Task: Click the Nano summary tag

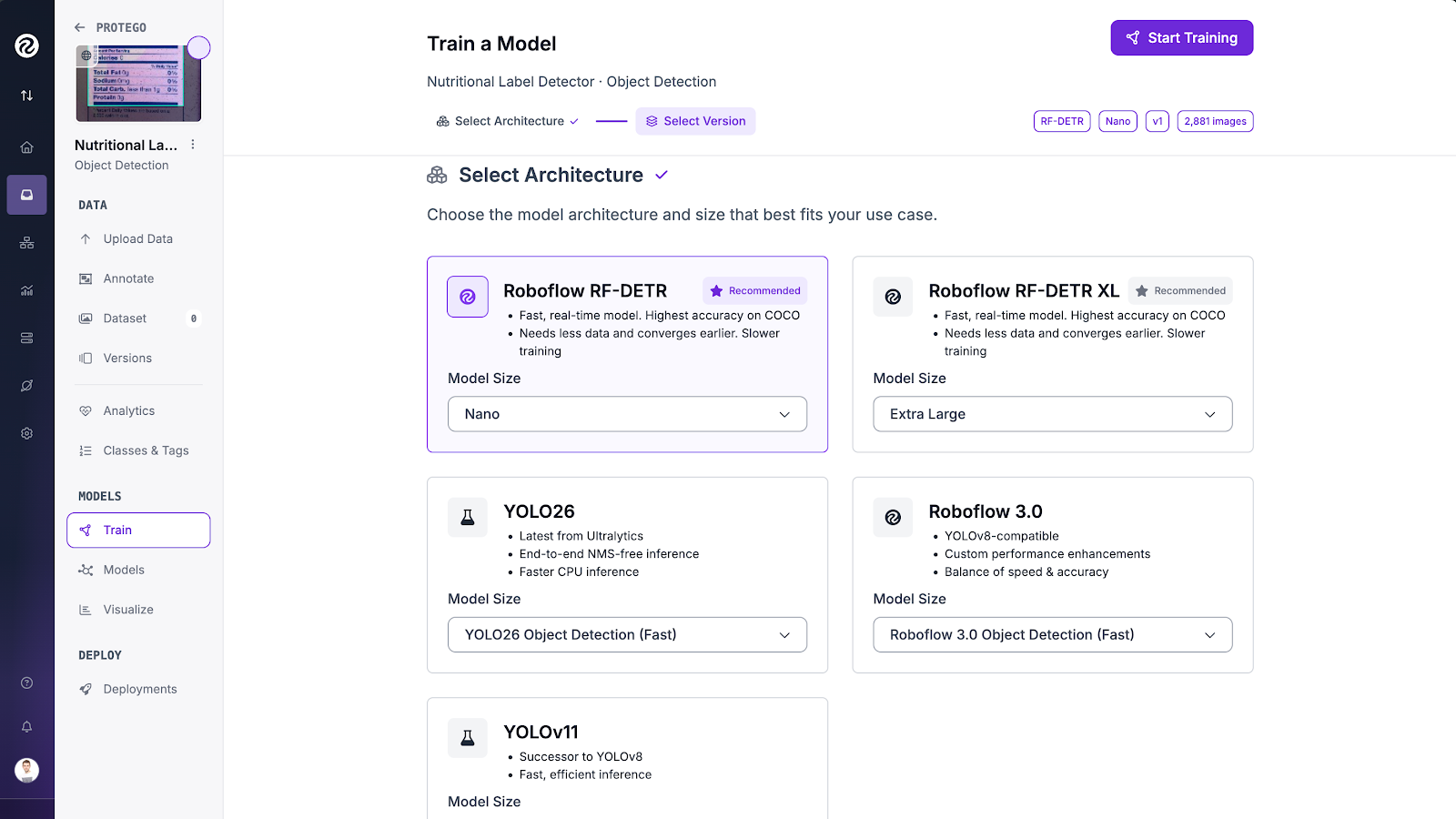Action: (x=1117, y=121)
